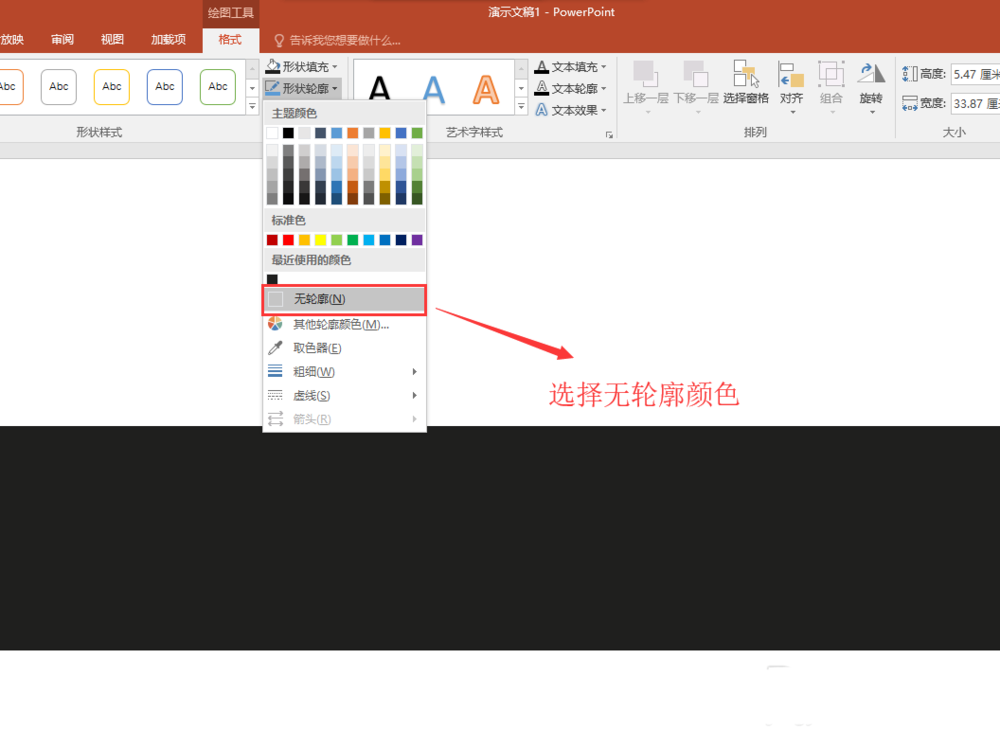
Task: Apply the gray outlined Abc shape style
Action: click(x=59, y=87)
